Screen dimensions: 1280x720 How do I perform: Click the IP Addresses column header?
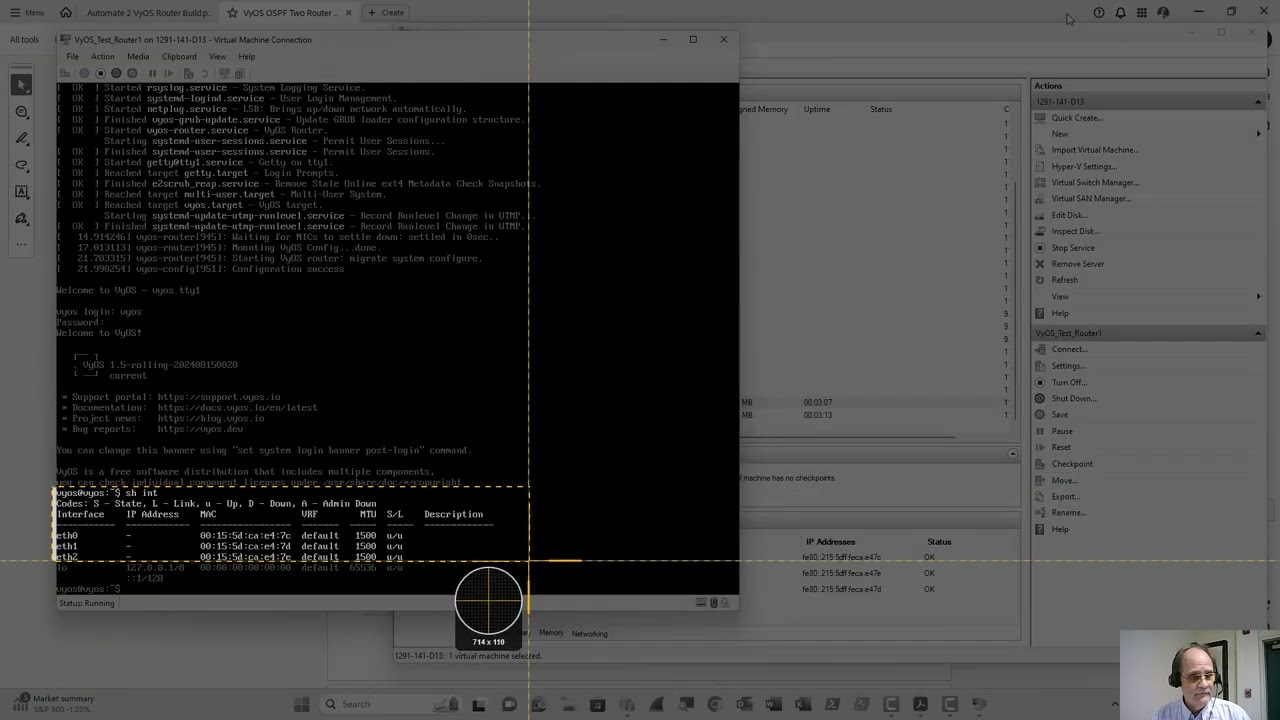[x=830, y=542]
